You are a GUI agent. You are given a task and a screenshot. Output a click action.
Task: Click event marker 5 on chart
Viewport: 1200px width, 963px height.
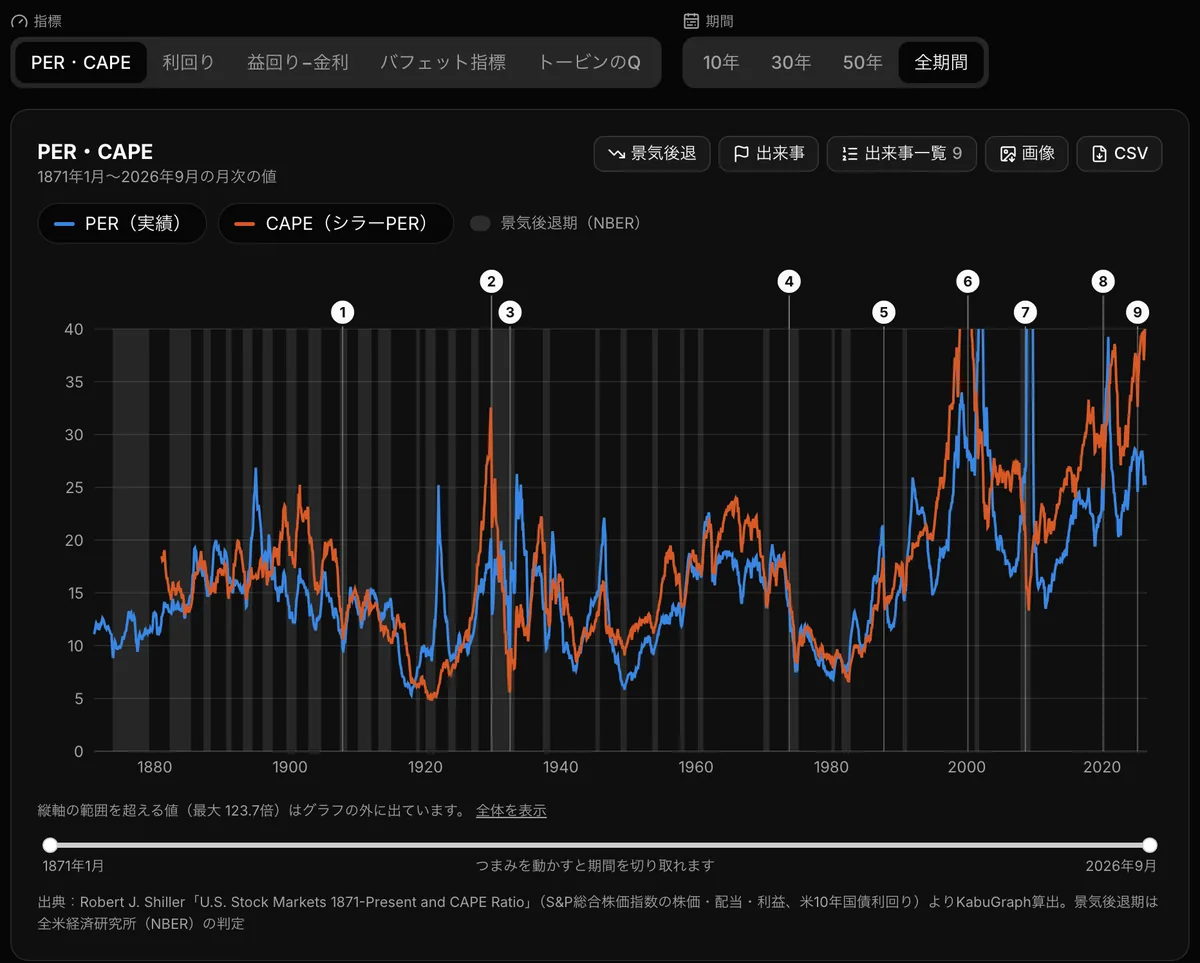pos(883,313)
